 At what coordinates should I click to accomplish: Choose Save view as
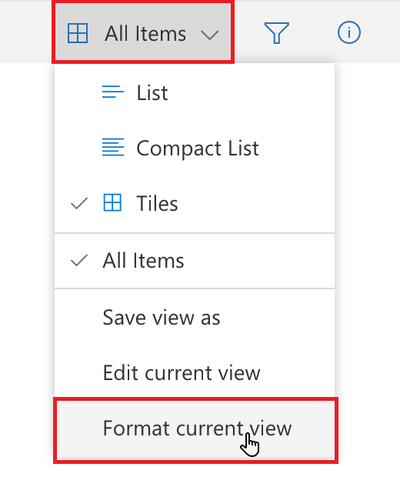tap(195, 317)
